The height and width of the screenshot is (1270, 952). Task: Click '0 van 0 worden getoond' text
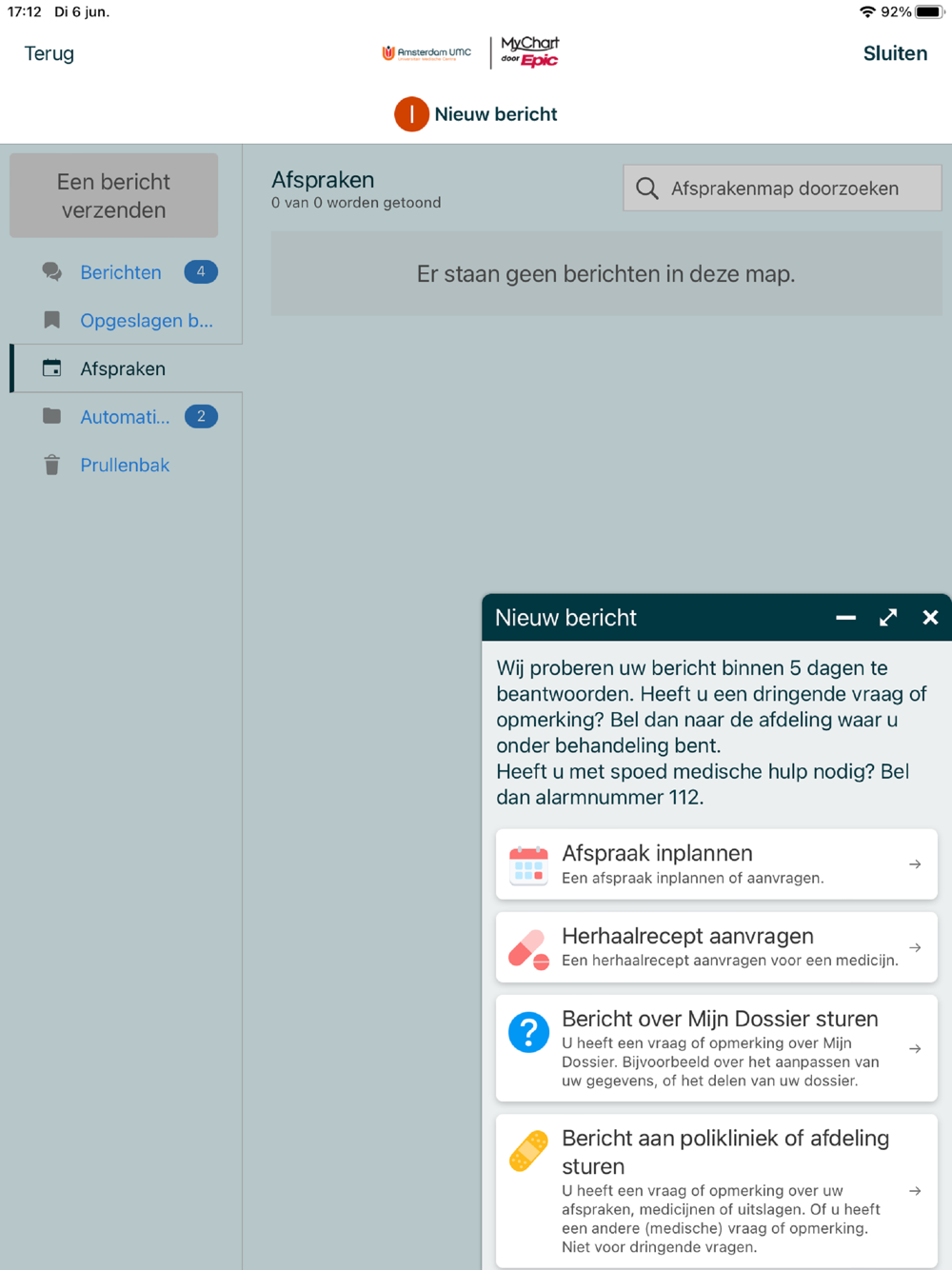(356, 203)
